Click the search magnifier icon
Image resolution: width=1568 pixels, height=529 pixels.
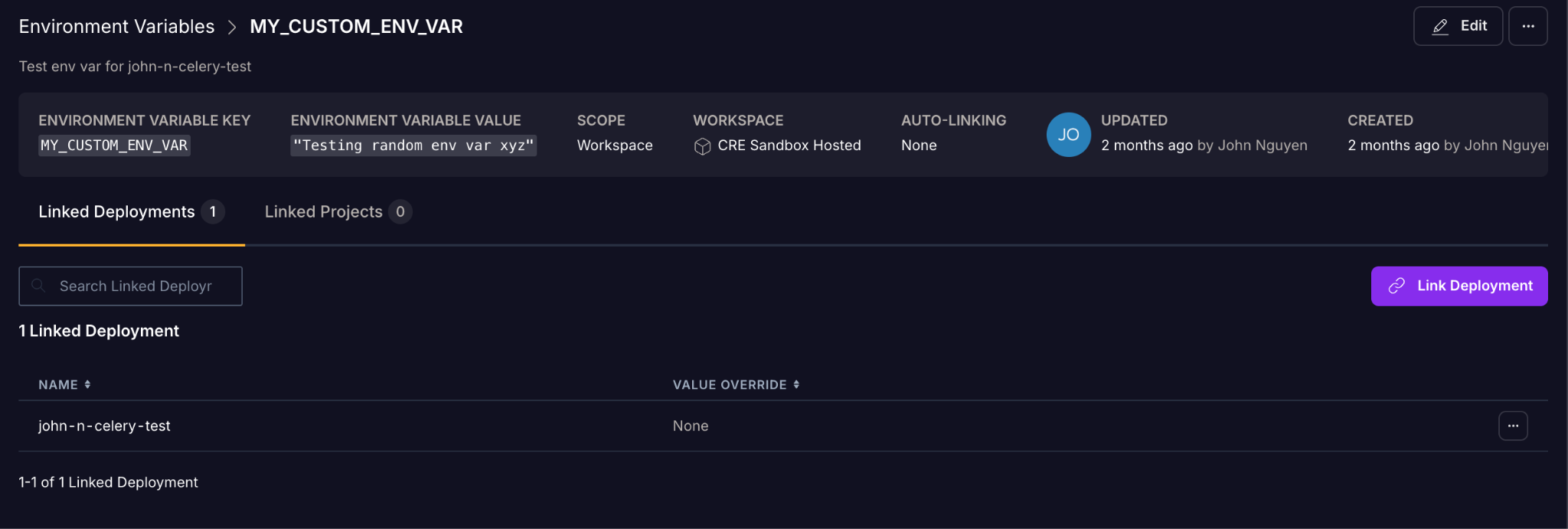[38, 286]
